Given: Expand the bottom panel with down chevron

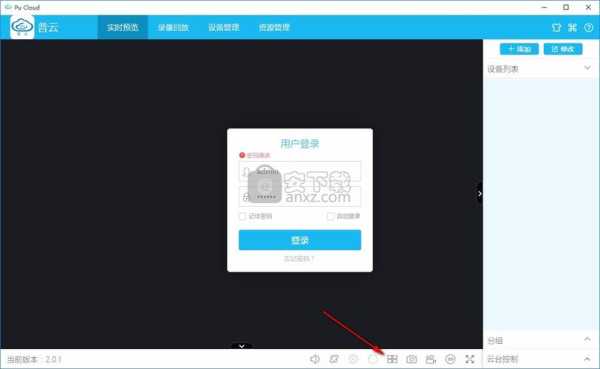Looking at the screenshot, I should point(242,346).
